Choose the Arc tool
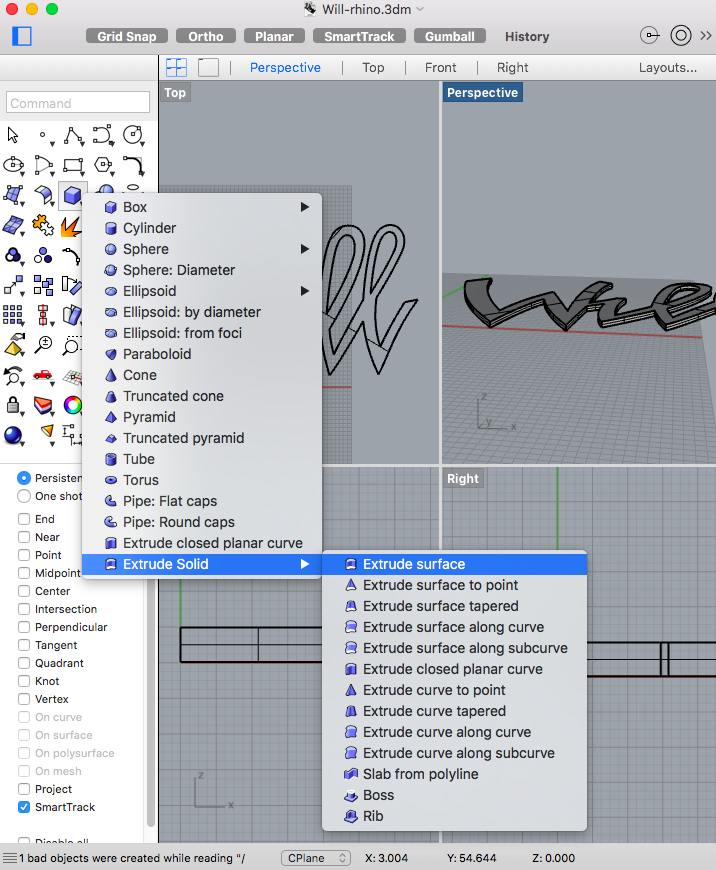 [43, 165]
